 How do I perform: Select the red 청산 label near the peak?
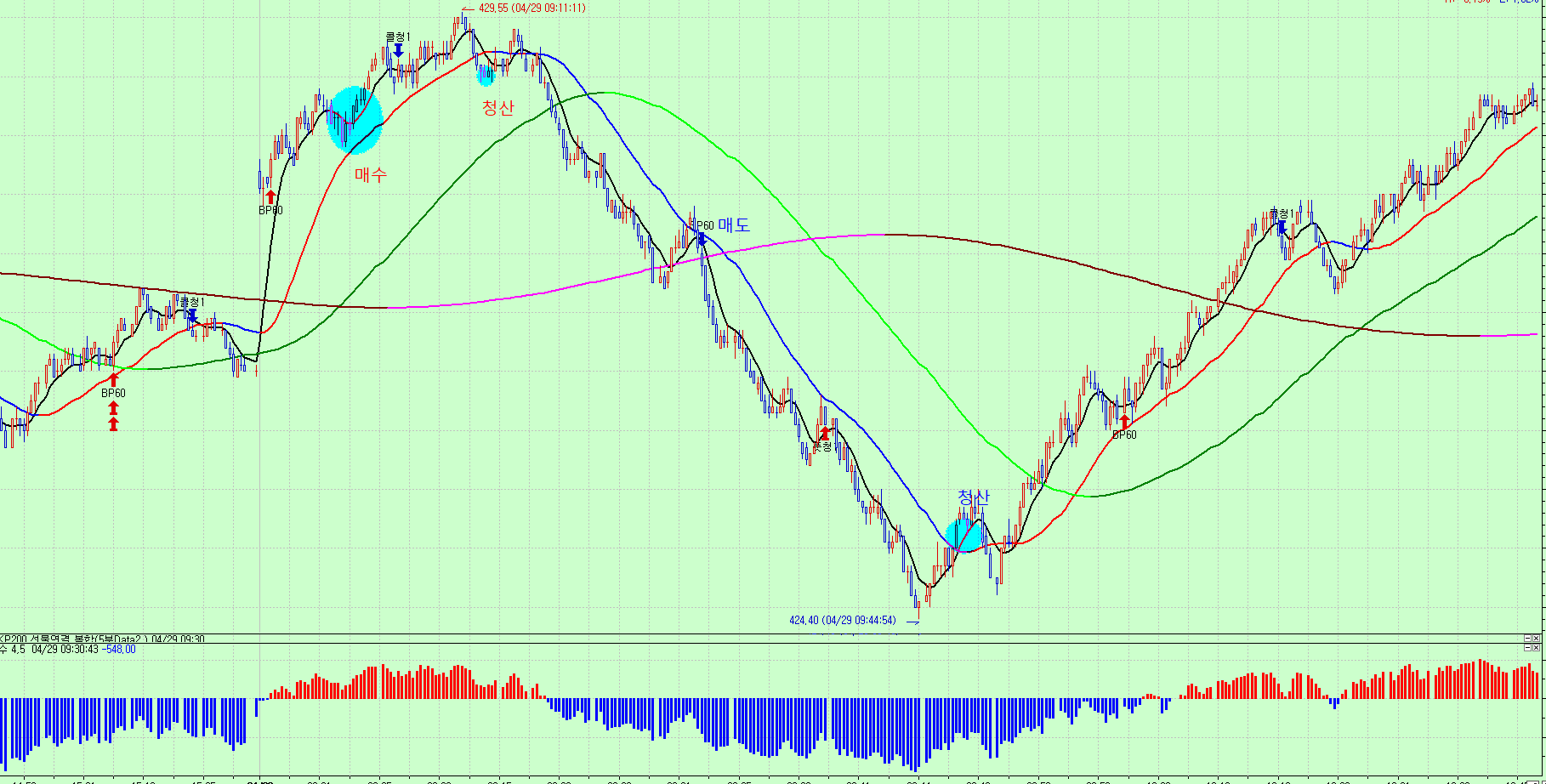coord(497,107)
